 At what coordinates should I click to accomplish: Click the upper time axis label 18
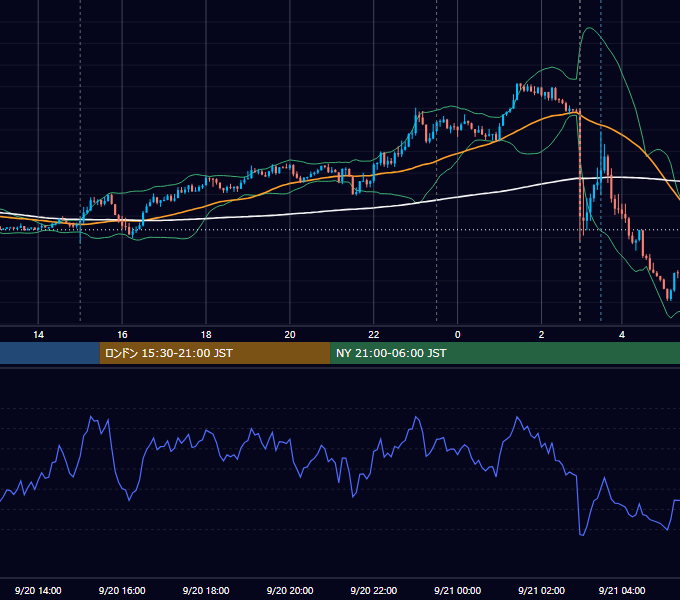(206, 335)
